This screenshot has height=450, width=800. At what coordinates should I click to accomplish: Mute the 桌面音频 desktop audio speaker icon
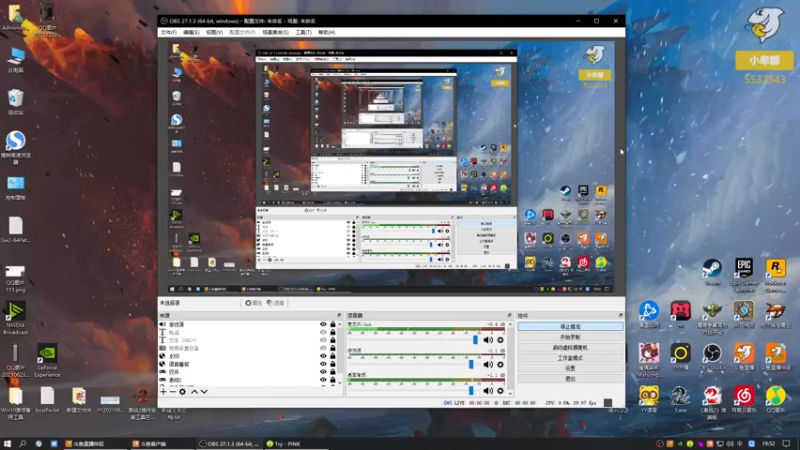488,391
